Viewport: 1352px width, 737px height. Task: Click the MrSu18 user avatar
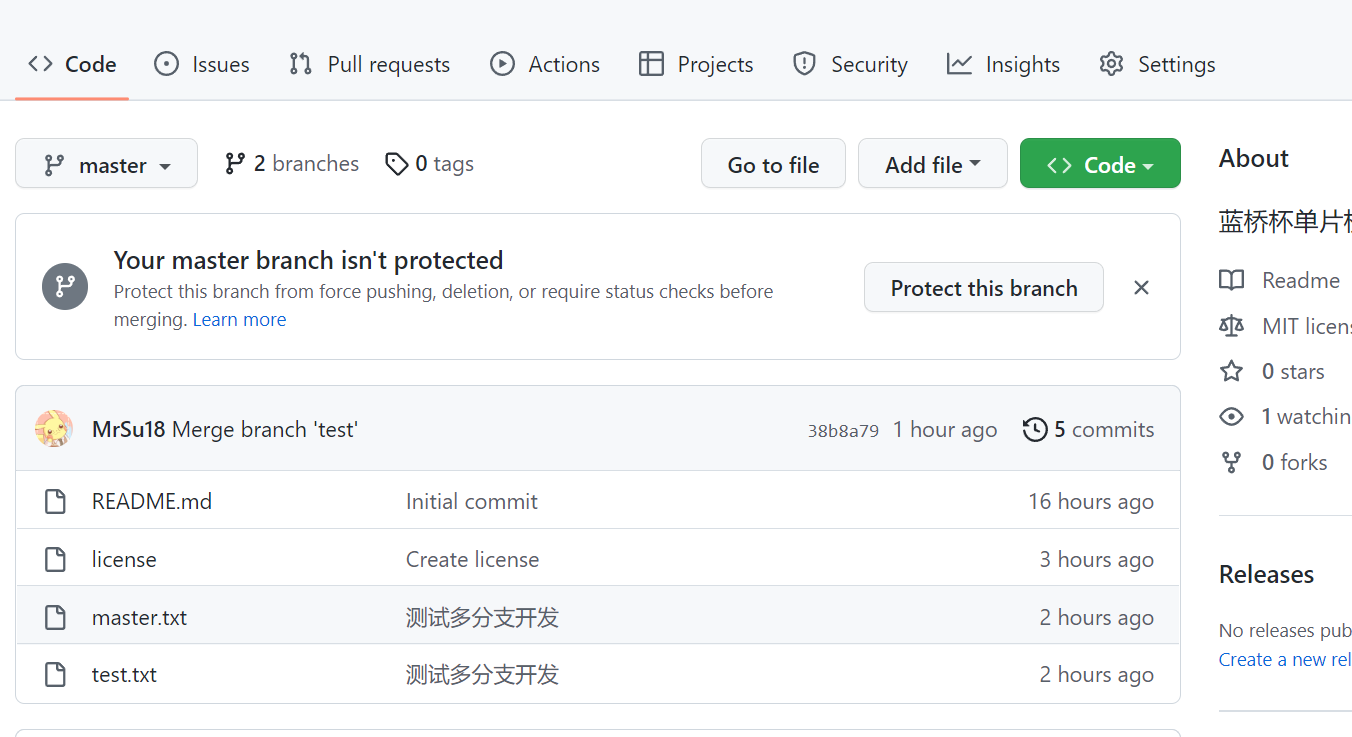[54, 429]
